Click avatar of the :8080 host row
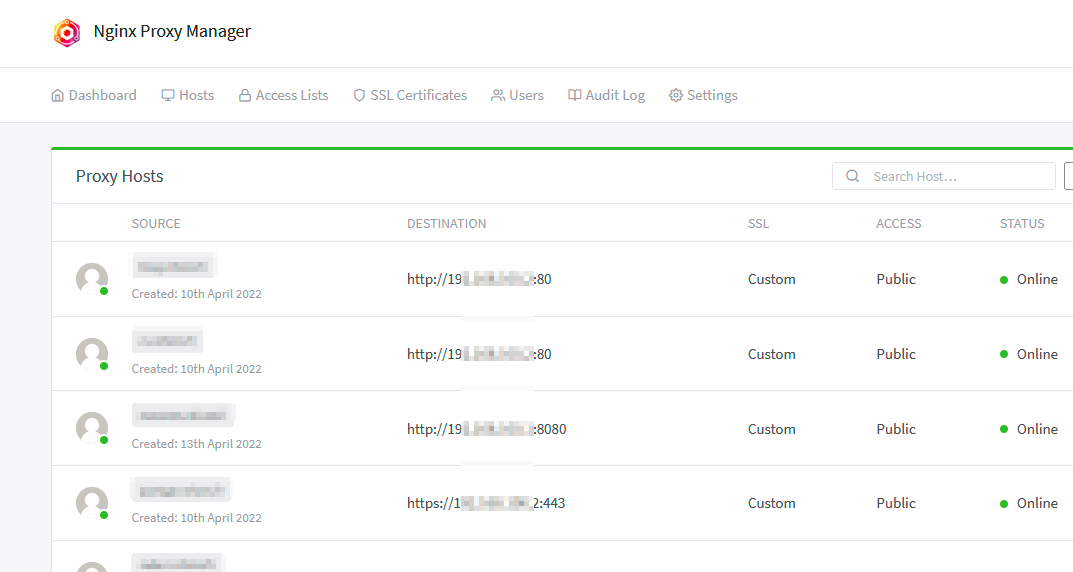The width and height of the screenshot is (1073, 572). [x=92, y=428]
